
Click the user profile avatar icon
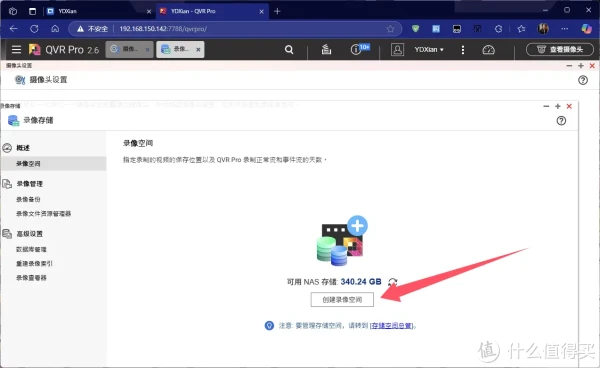coord(397,50)
